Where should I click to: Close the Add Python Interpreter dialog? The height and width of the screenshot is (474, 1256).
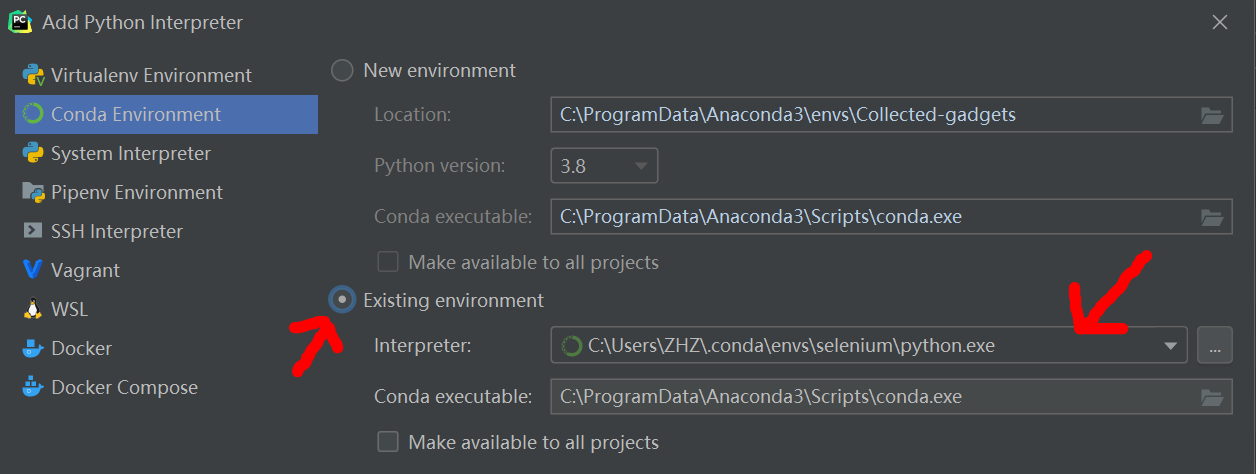1219,22
